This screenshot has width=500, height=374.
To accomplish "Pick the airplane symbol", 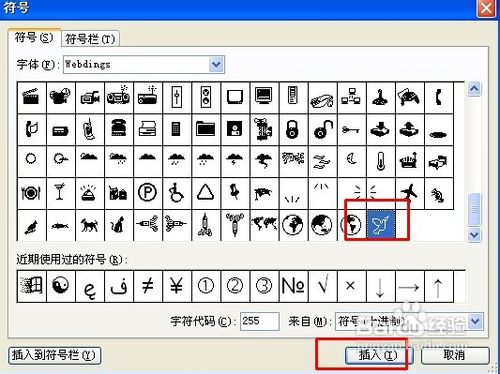I will [409, 193].
